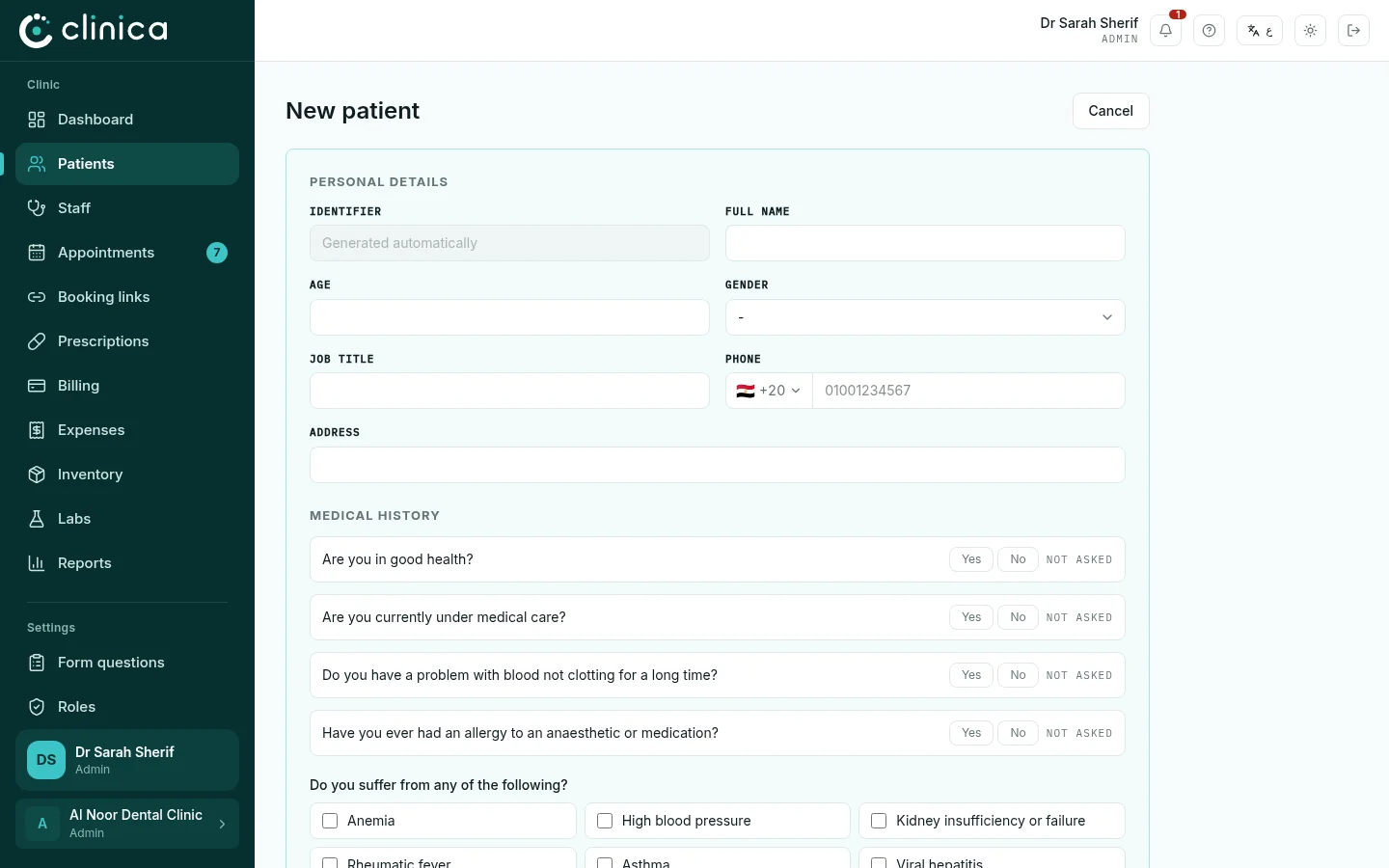Open the Gender dropdown

click(x=925, y=317)
